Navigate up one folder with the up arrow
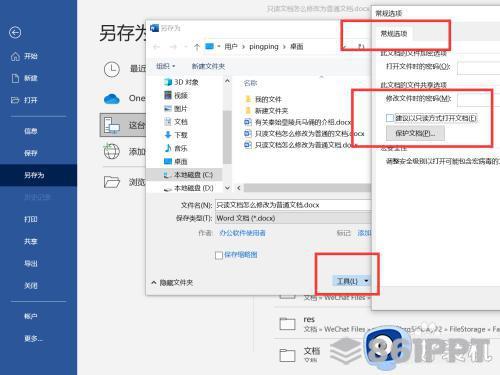The width and height of the screenshot is (500, 375). coord(197,47)
